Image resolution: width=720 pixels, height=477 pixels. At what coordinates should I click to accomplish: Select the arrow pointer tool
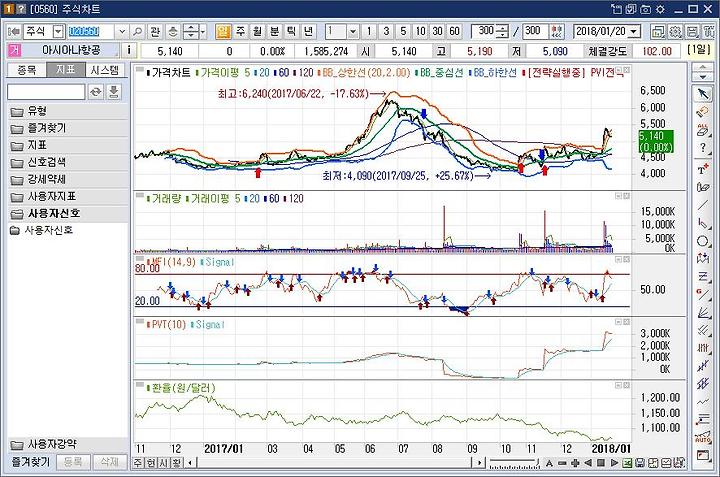703,94
